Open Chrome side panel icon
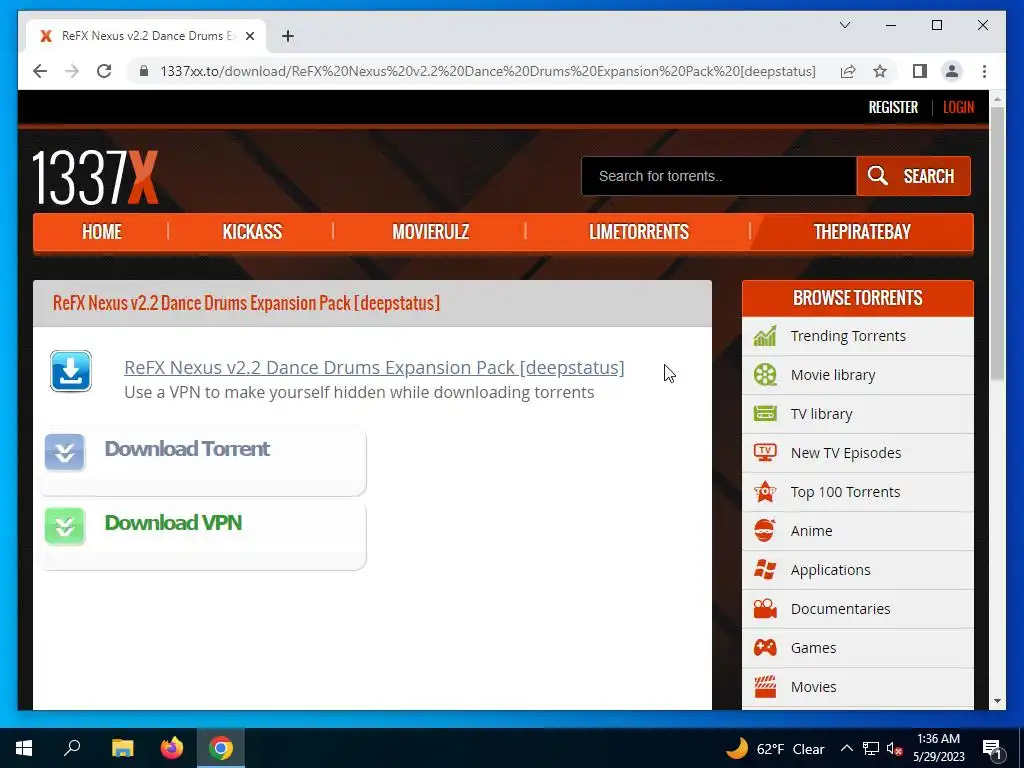Viewport: 1024px width, 768px height. [x=920, y=71]
